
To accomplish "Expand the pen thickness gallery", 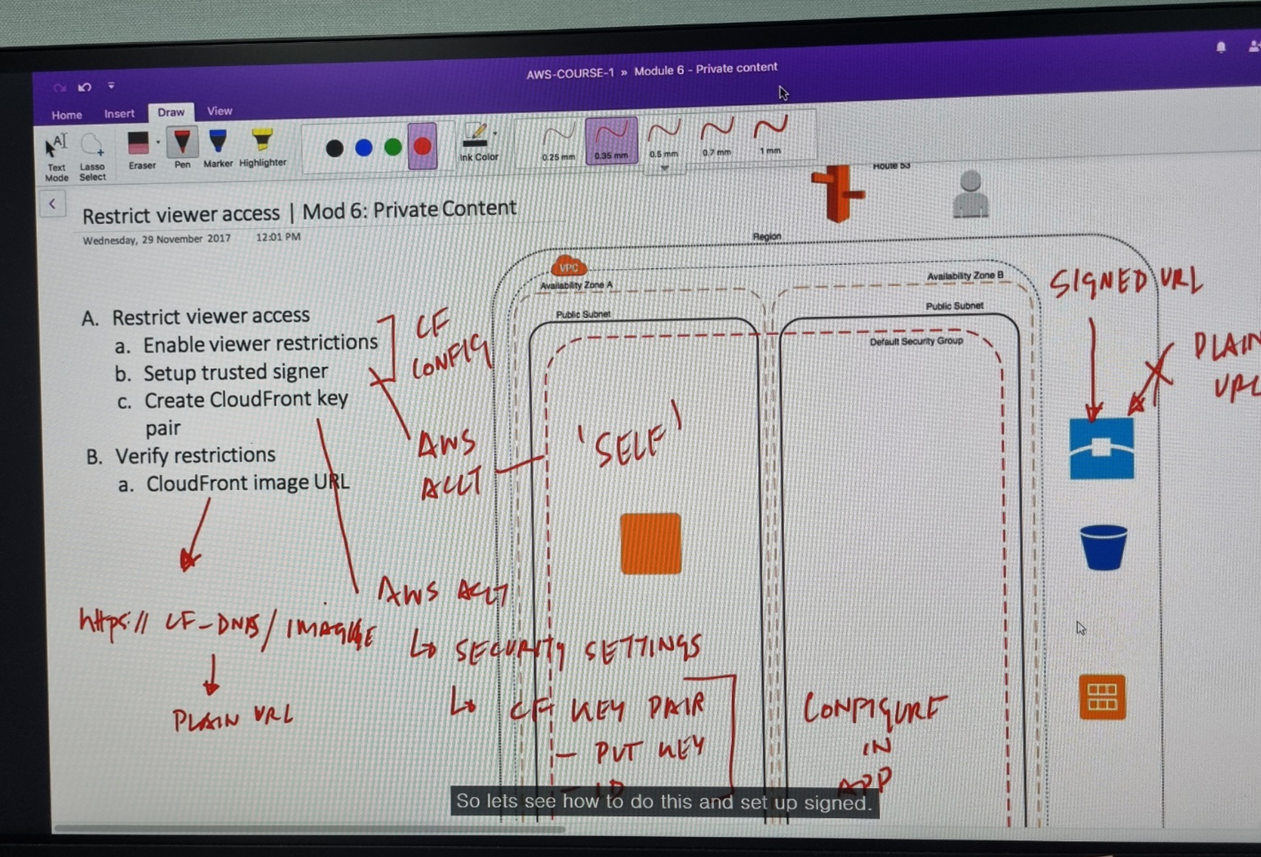I will (665, 168).
